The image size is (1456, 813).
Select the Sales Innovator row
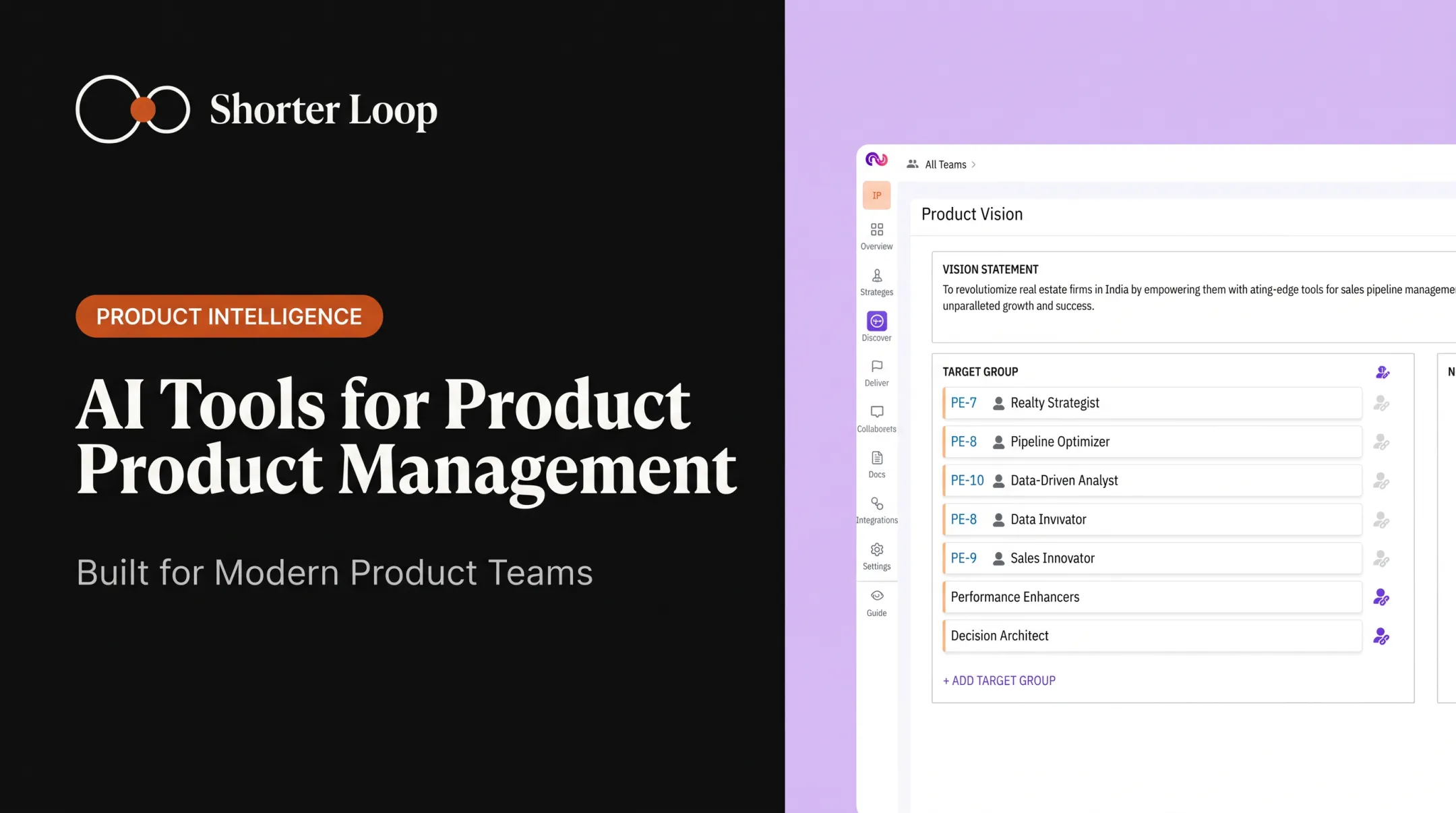[1152, 558]
